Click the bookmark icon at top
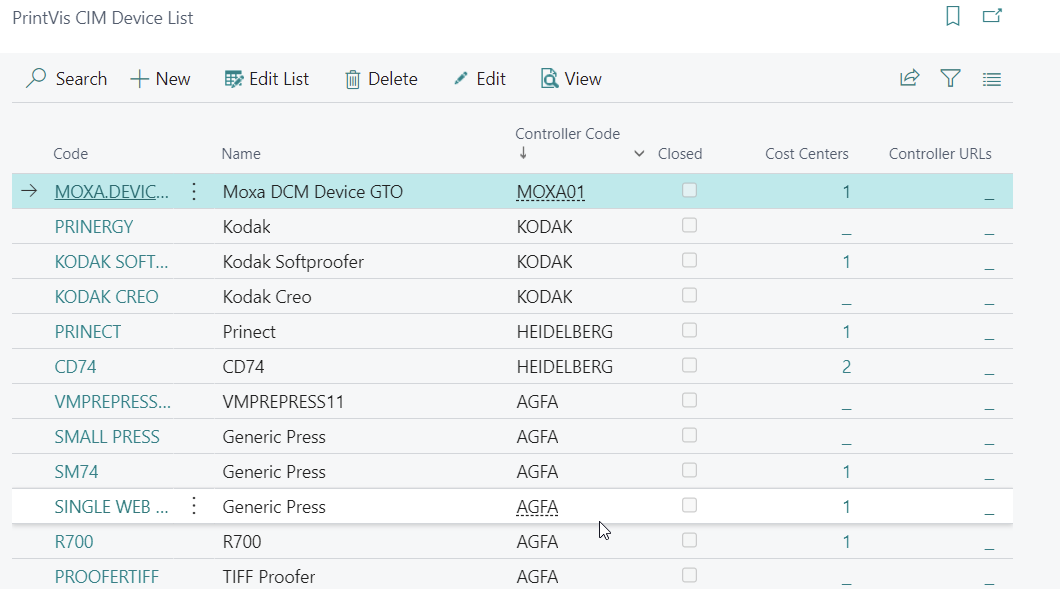Image resolution: width=1060 pixels, height=589 pixels. 952,17
